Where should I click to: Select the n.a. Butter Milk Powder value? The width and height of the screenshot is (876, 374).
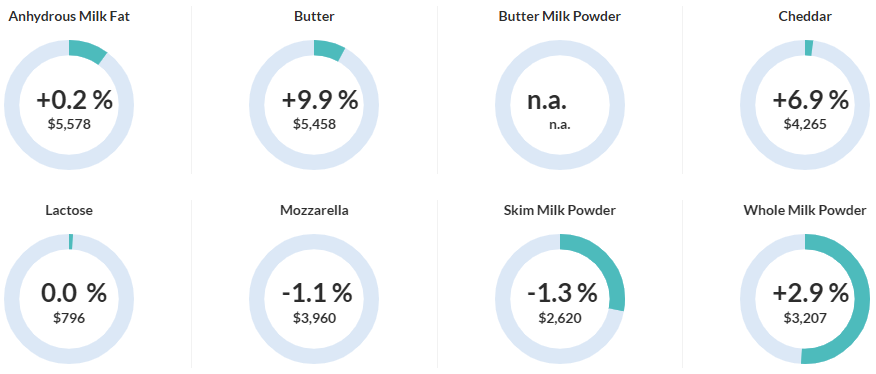pyautogui.click(x=547, y=101)
